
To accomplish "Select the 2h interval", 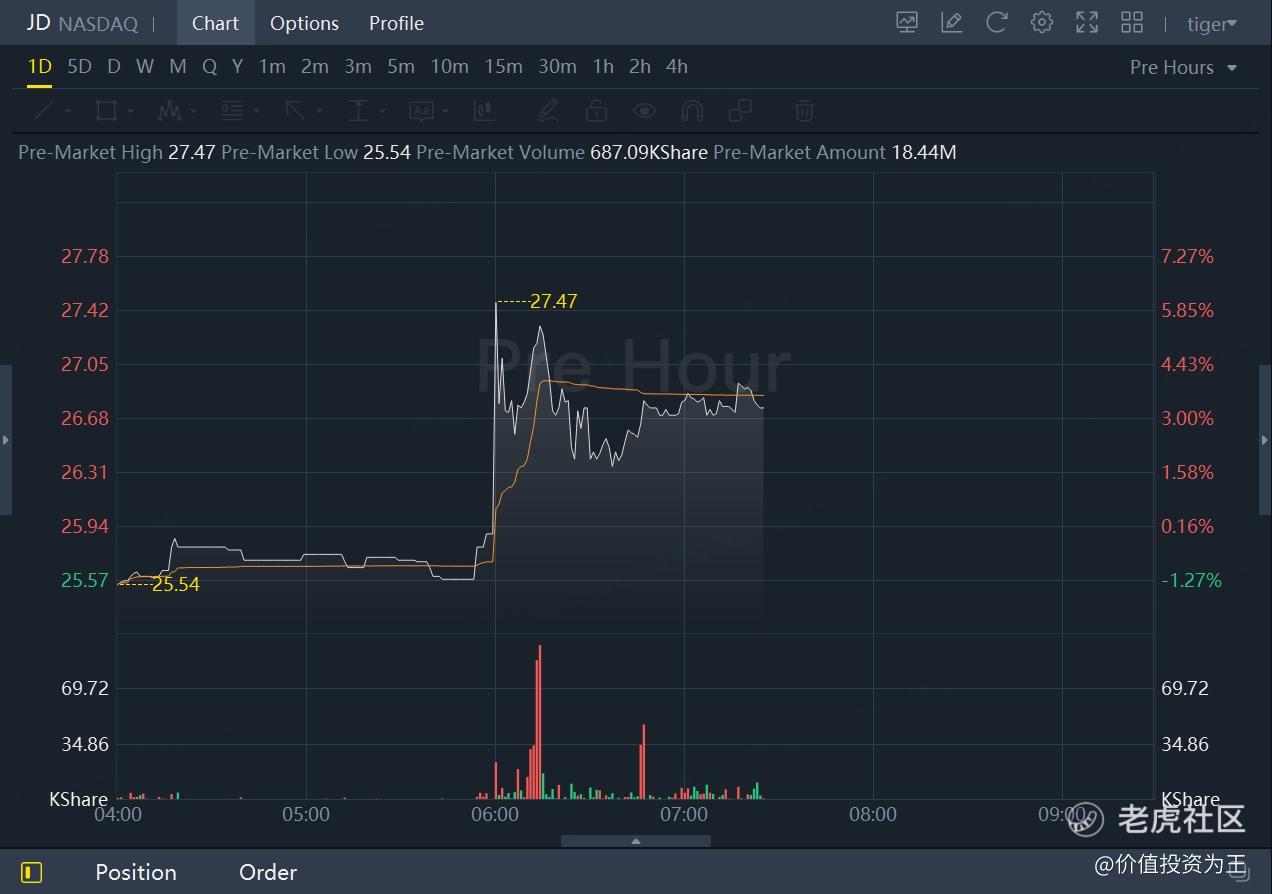I will pos(640,66).
